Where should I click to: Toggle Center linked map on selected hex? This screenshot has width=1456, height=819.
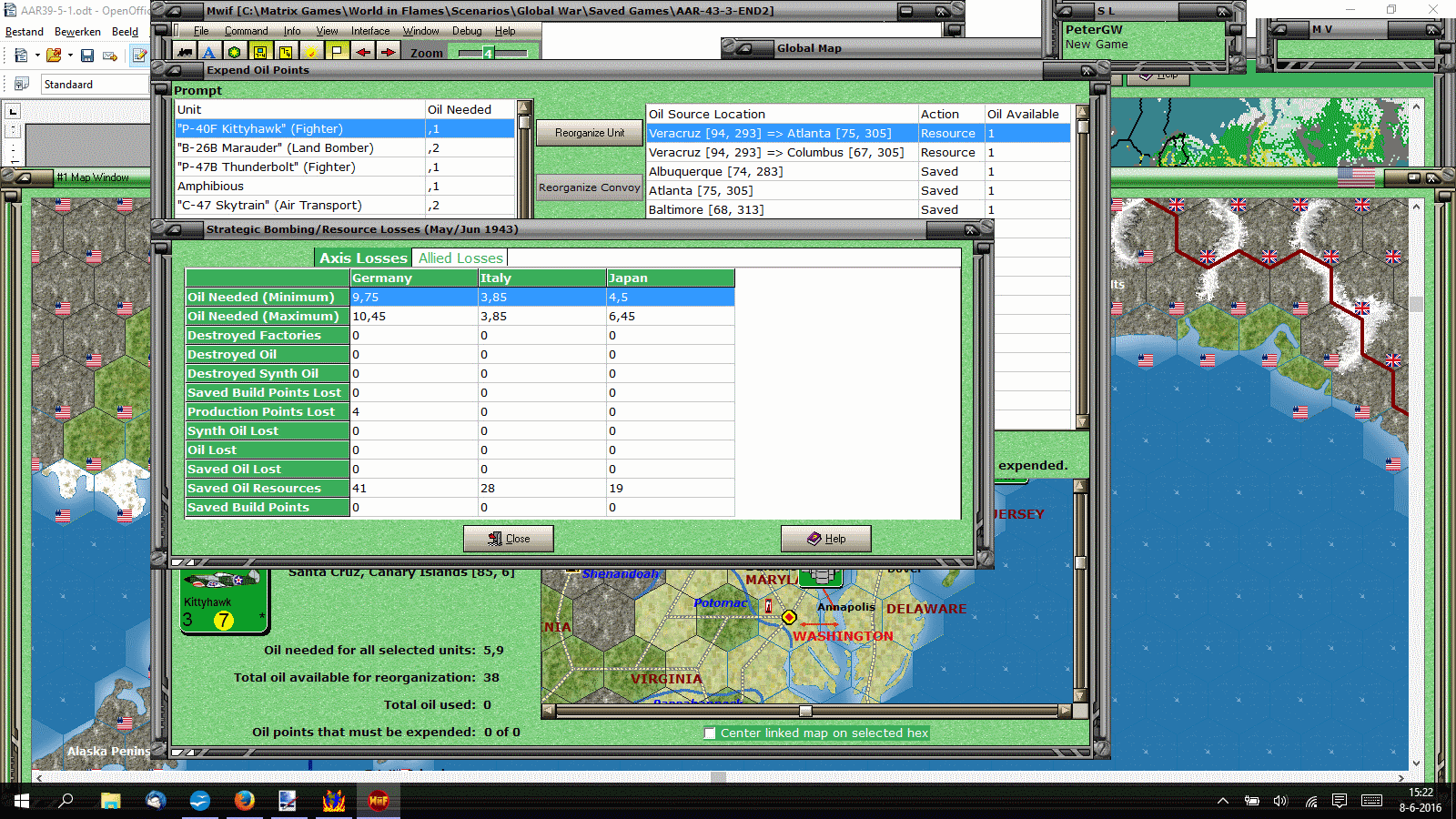710,733
